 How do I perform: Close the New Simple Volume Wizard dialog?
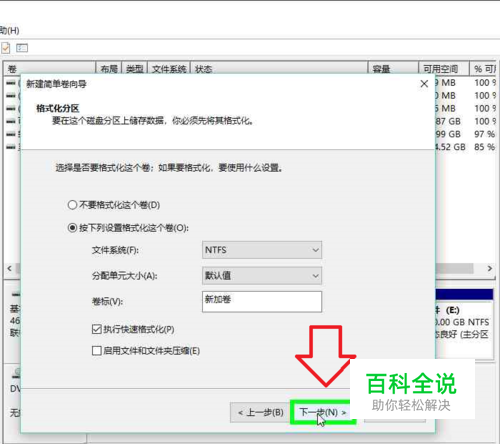pyautogui.click(x=424, y=84)
